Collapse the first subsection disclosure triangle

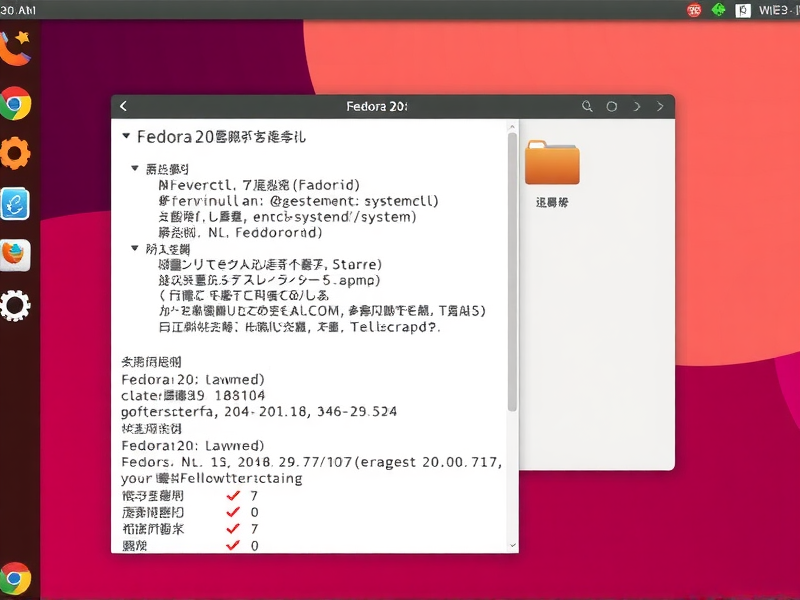click(136, 168)
